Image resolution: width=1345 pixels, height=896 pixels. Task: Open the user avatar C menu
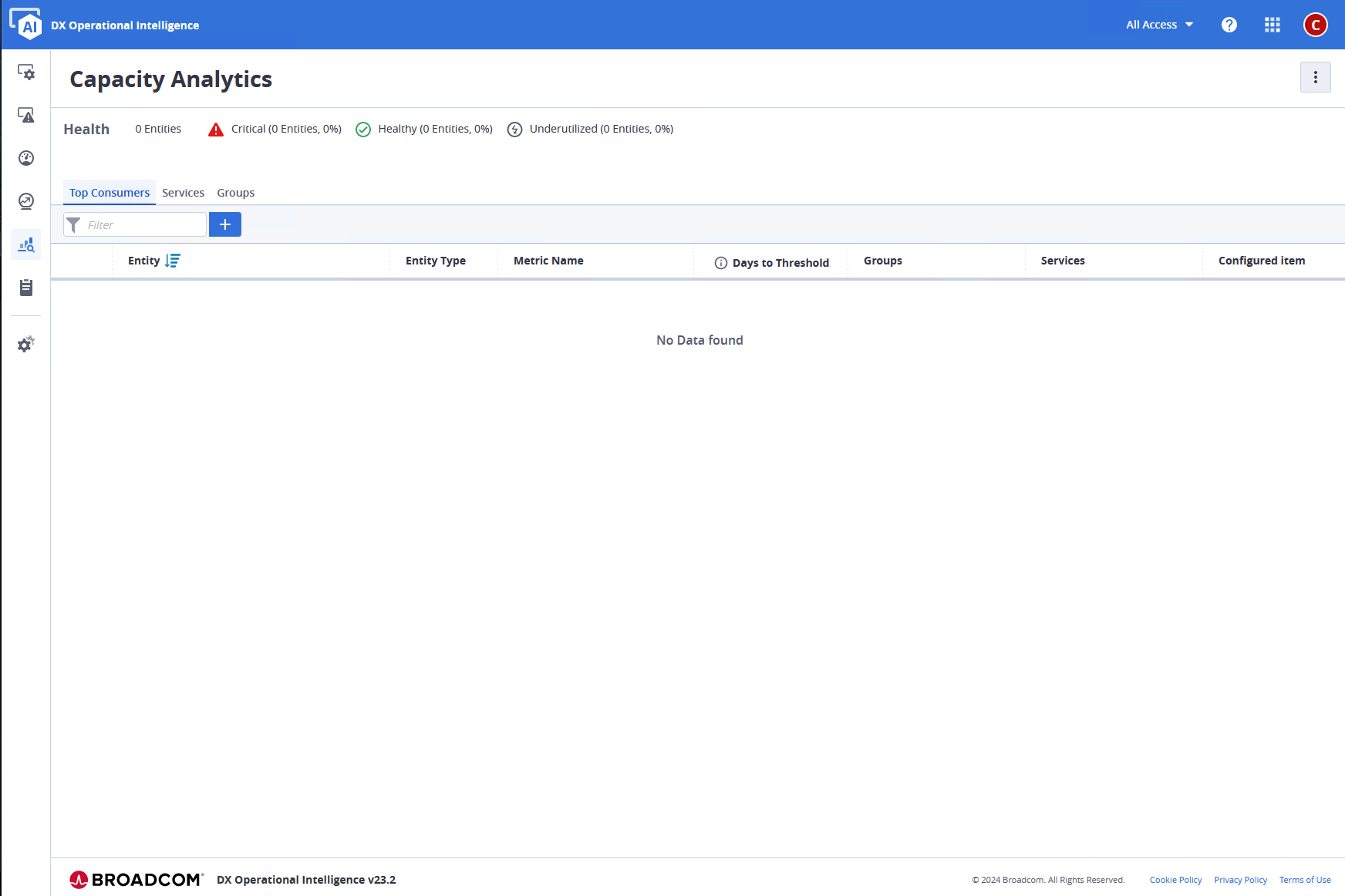coord(1315,25)
